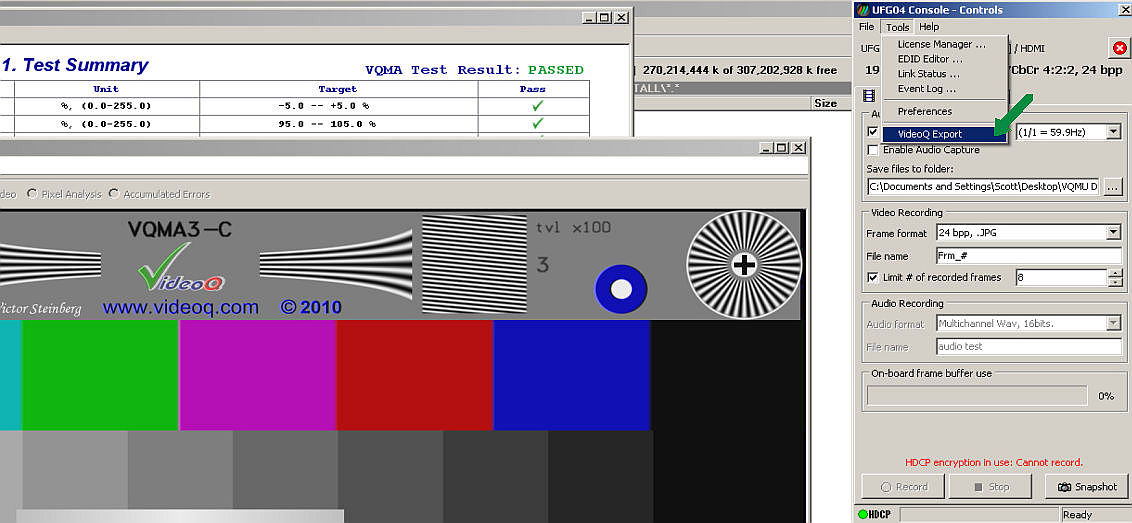Click the video File name input field
The image size is (1132, 523).
click(1028, 255)
